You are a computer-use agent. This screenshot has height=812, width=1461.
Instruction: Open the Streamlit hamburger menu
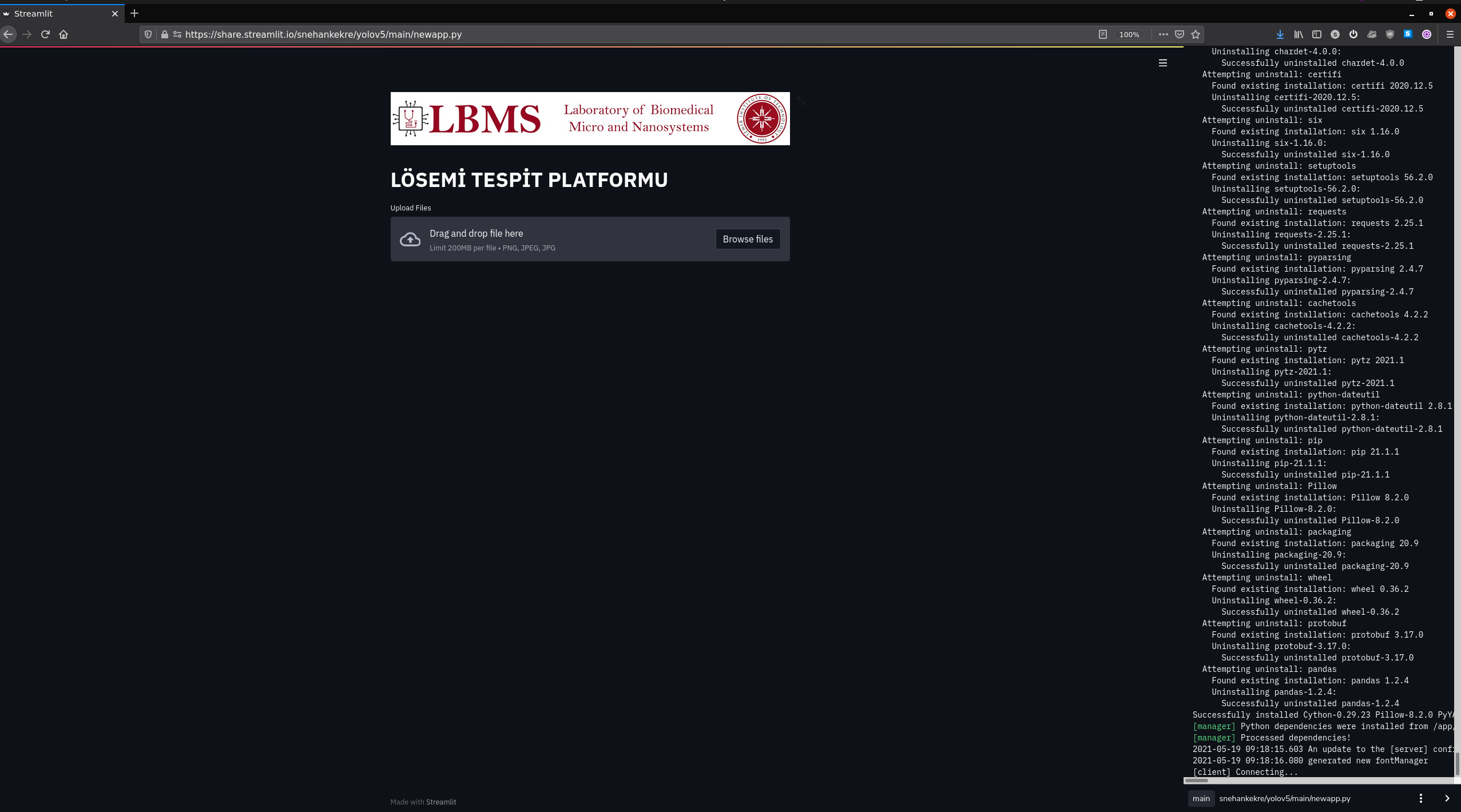point(1162,63)
